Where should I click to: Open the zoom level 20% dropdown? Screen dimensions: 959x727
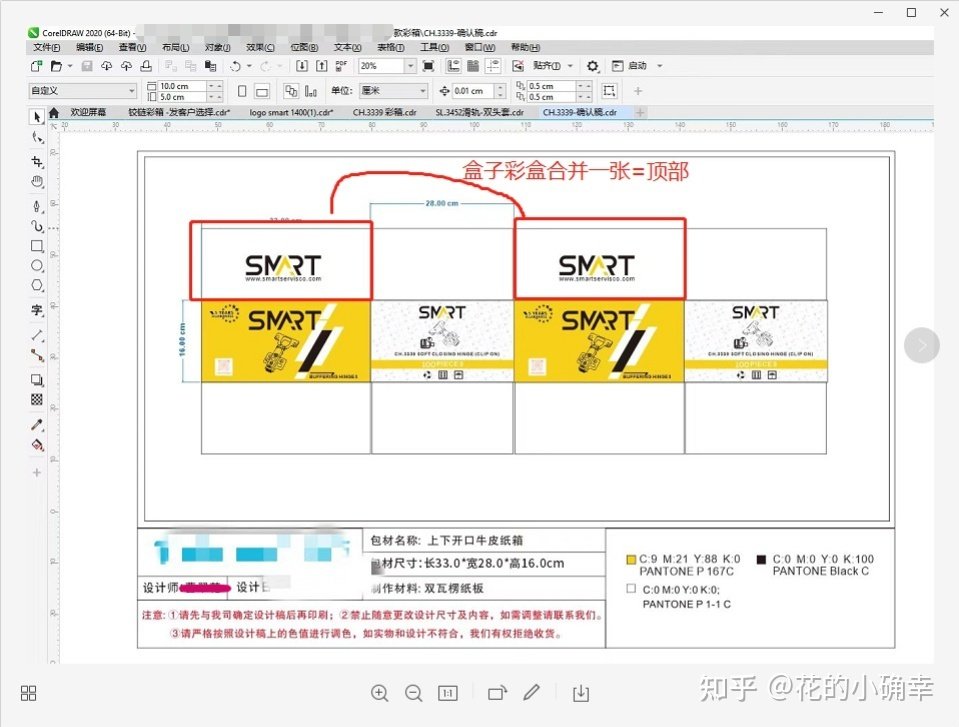coord(411,65)
